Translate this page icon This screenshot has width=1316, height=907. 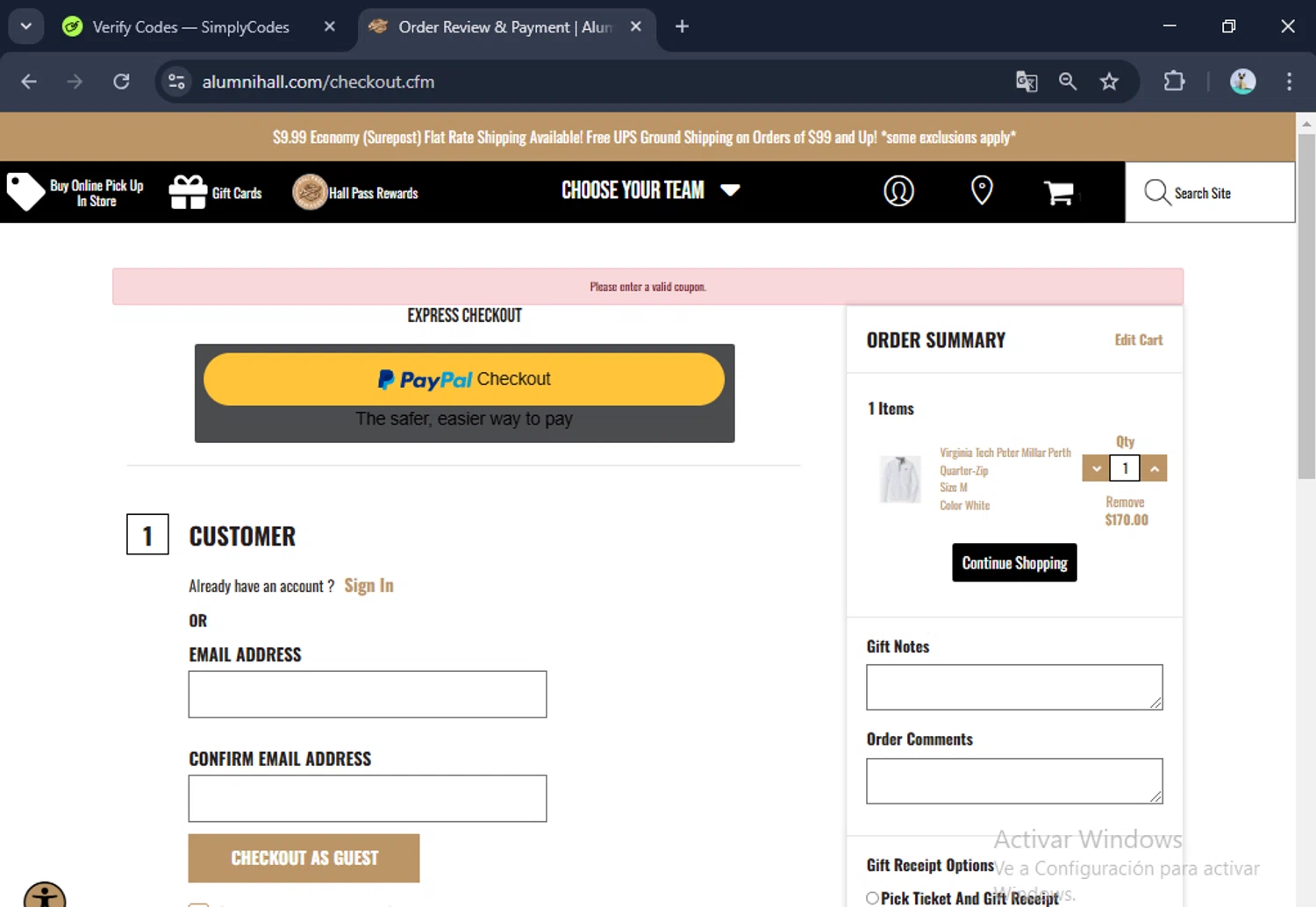click(x=1026, y=82)
